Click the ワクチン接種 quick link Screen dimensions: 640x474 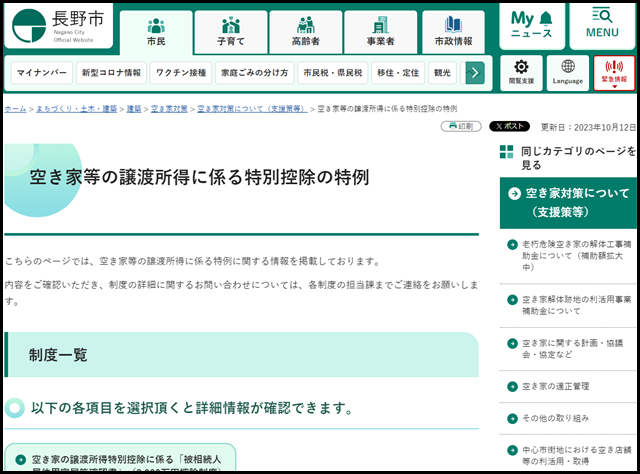click(x=181, y=73)
